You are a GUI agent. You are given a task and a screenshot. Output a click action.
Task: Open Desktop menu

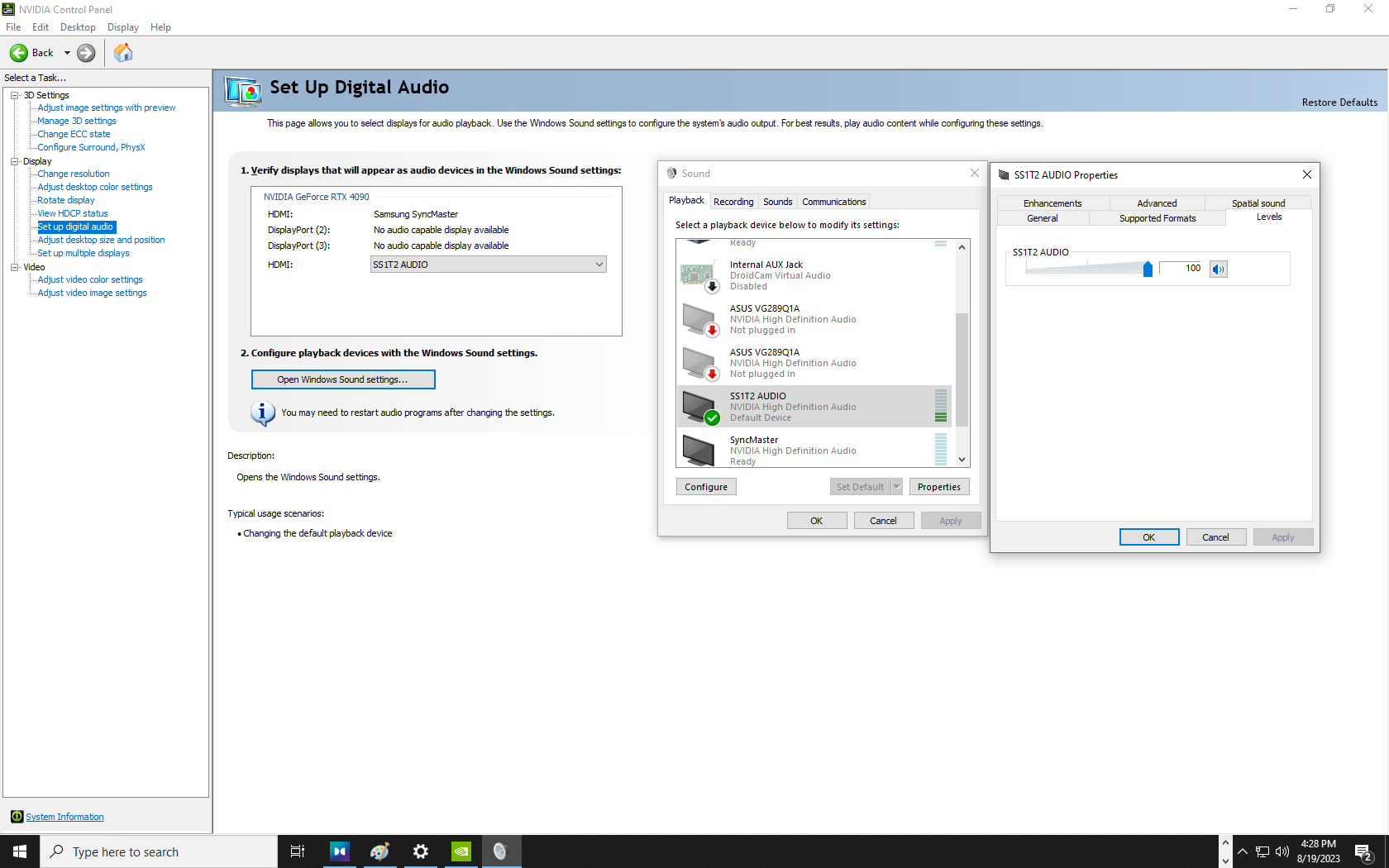click(x=78, y=27)
